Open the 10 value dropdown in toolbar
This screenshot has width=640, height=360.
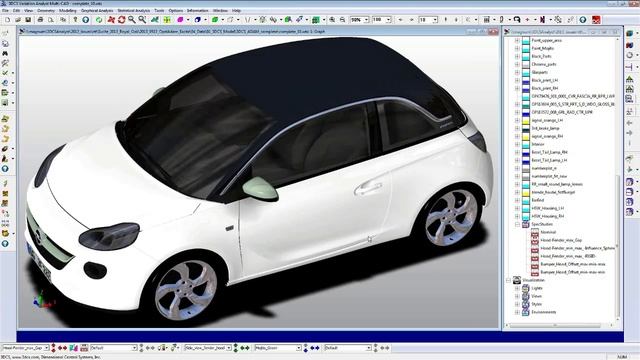[x=435, y=20]
